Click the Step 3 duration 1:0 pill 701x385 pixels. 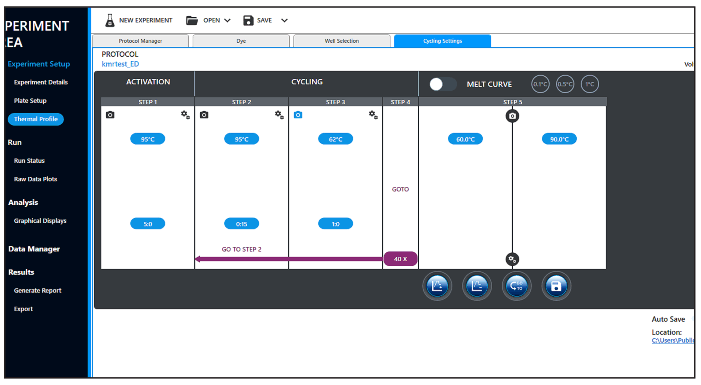coord(335,224)
